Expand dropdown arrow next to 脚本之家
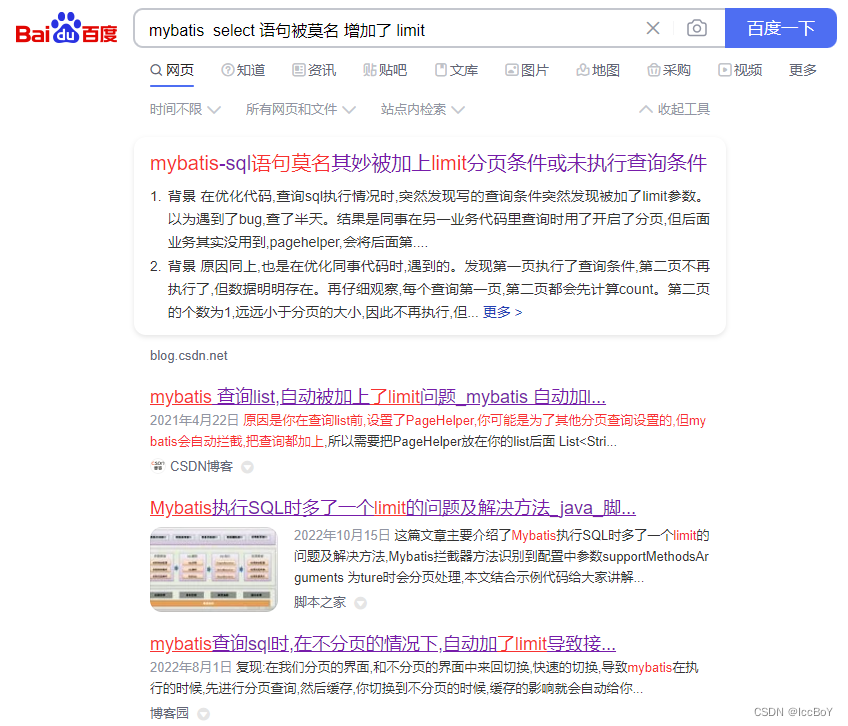 point(360,603)
